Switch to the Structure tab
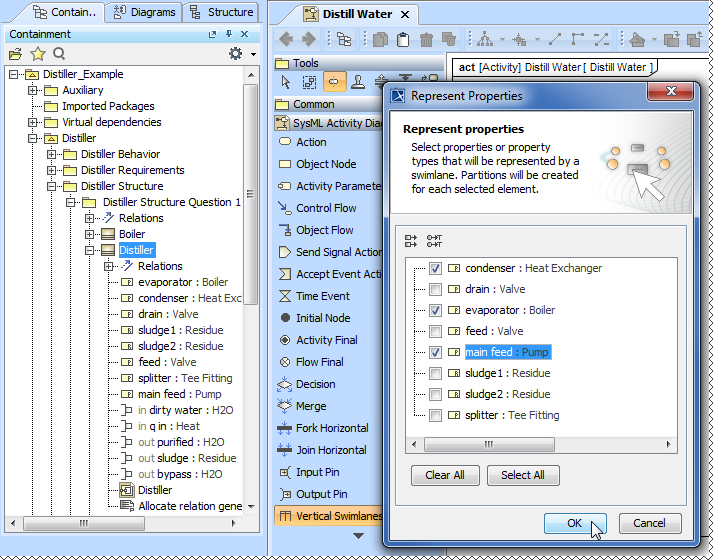 coord(222,12)
